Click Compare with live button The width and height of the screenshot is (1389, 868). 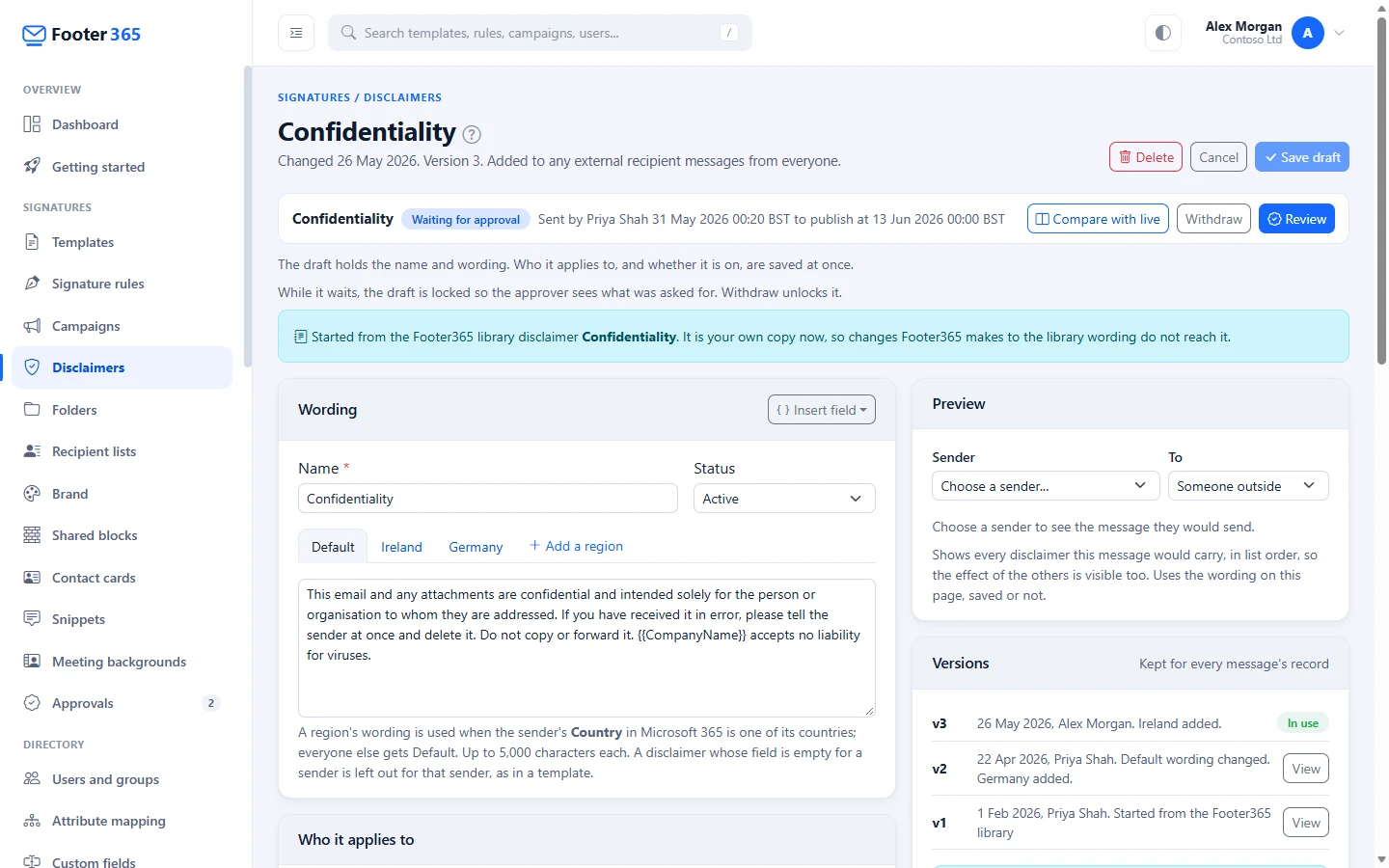pos(1098,219)
